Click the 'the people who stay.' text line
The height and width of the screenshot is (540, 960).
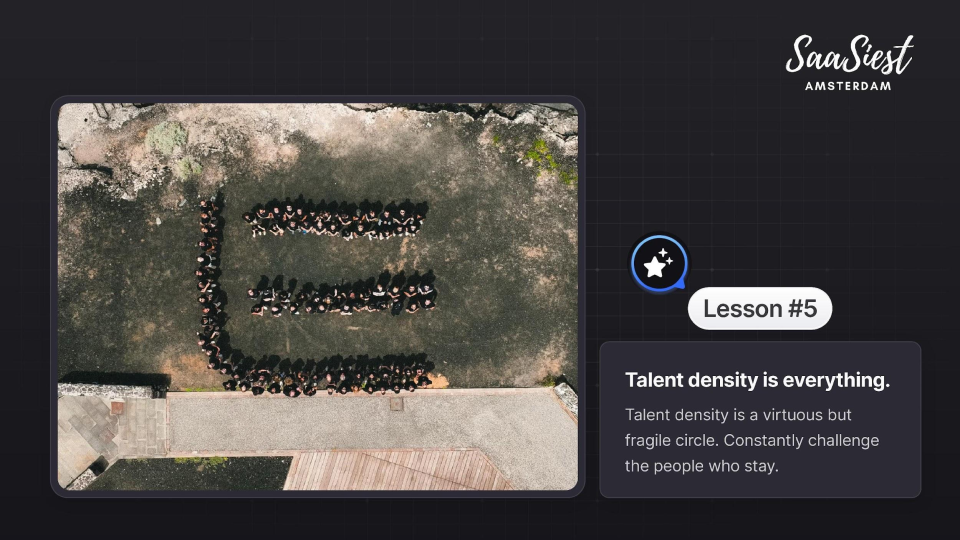[702, 466]
